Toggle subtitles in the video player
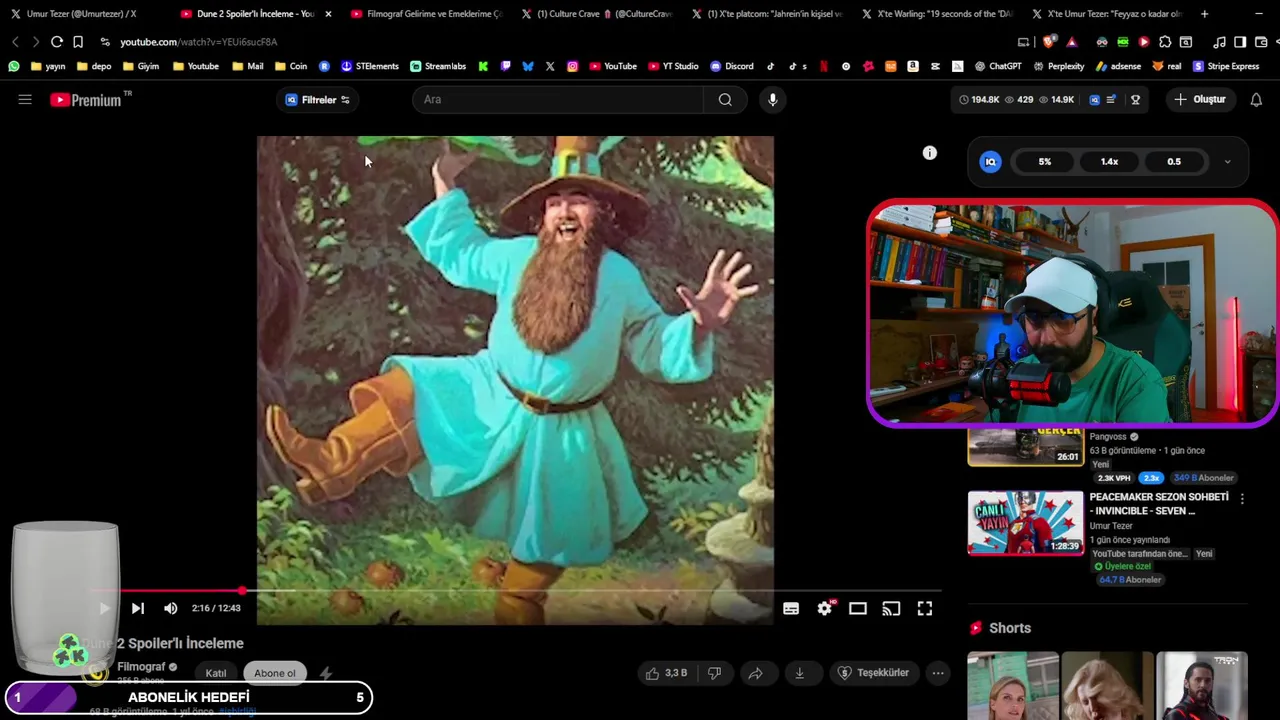The height and width of the screenshot is (720, 1280). [791, 608]
